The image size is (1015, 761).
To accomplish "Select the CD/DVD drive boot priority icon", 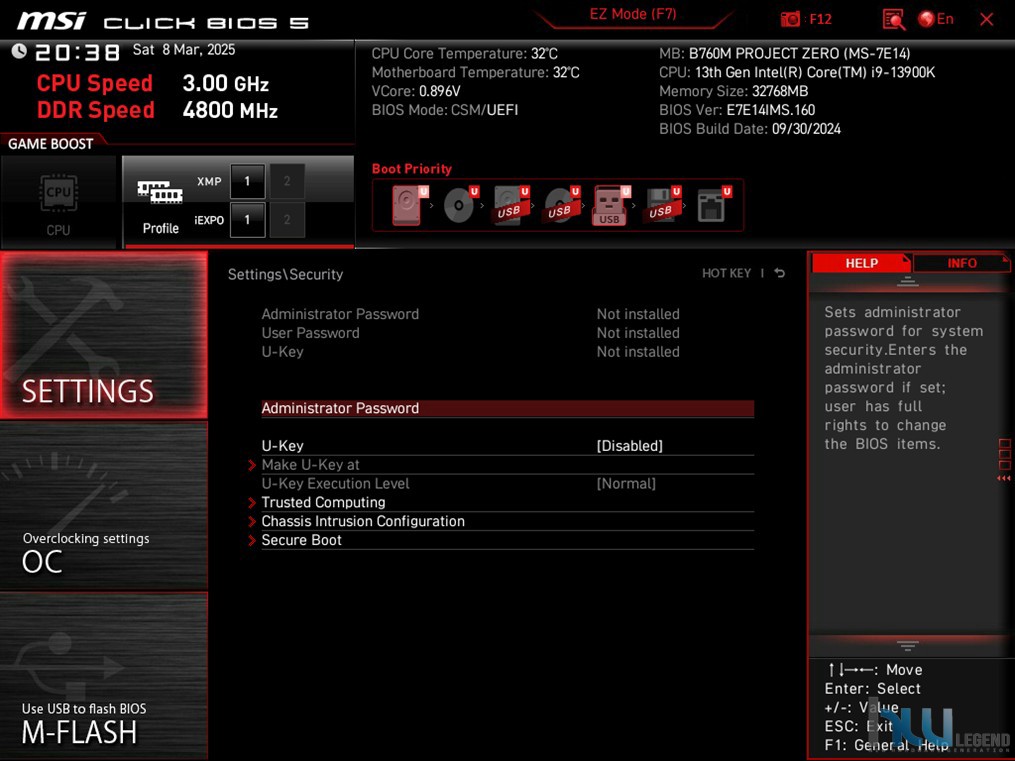I will 460,204.
